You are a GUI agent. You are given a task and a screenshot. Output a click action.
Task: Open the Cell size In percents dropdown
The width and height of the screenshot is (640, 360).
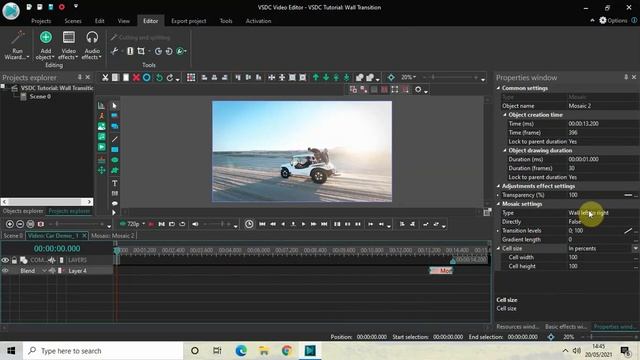636,248
